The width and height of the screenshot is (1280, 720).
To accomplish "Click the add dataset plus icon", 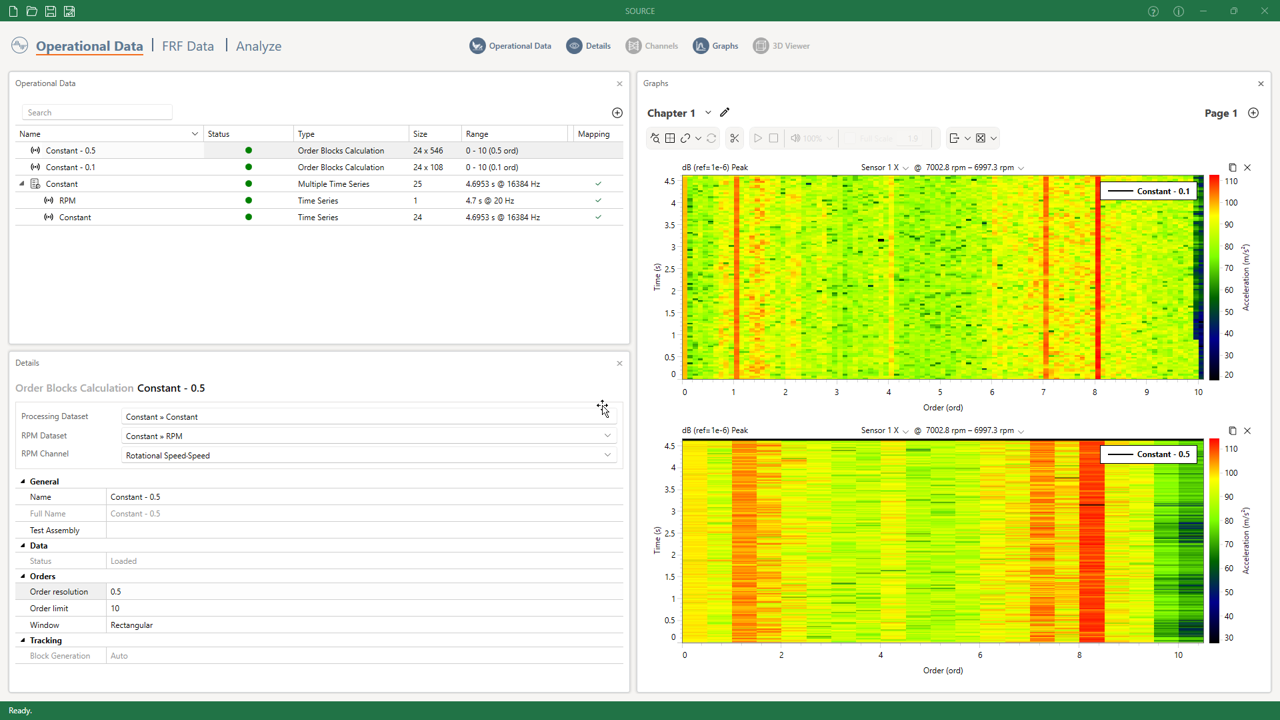I will click(x=617, y=113).
